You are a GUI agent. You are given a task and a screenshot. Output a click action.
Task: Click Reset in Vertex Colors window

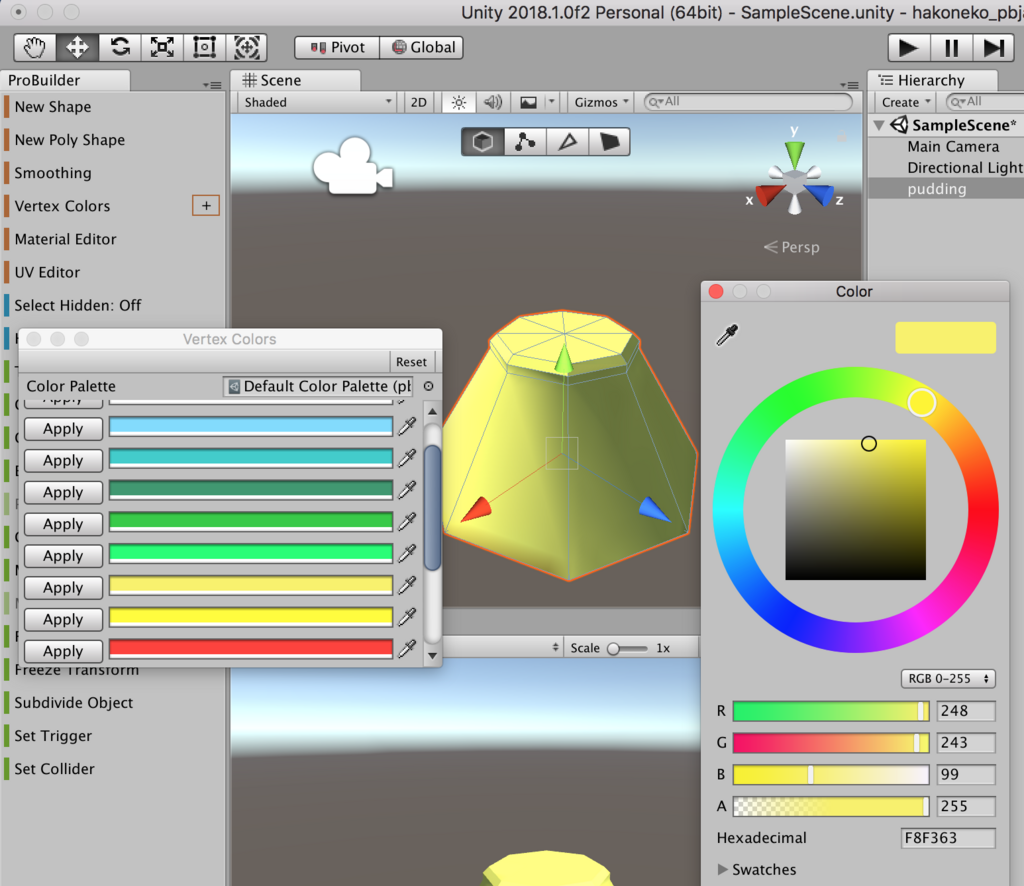411,362
